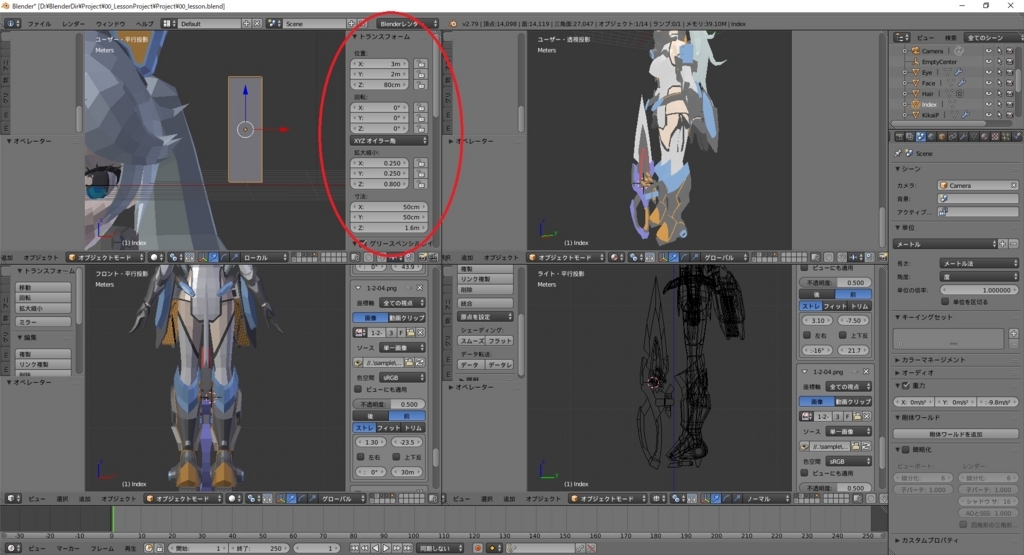The width and height of the screenshot is (1024, 555).
Task: Open the Constraints chain-link properties tab
Action: pos(952,136)
